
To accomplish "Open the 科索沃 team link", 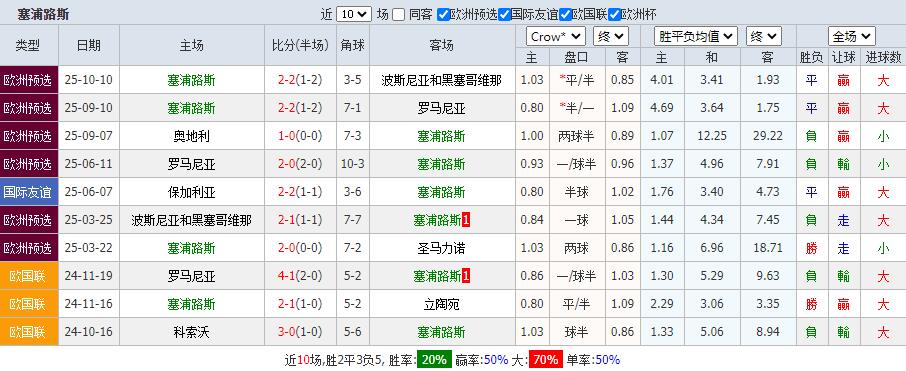I will pyautogui.click(x=191, y=332).
